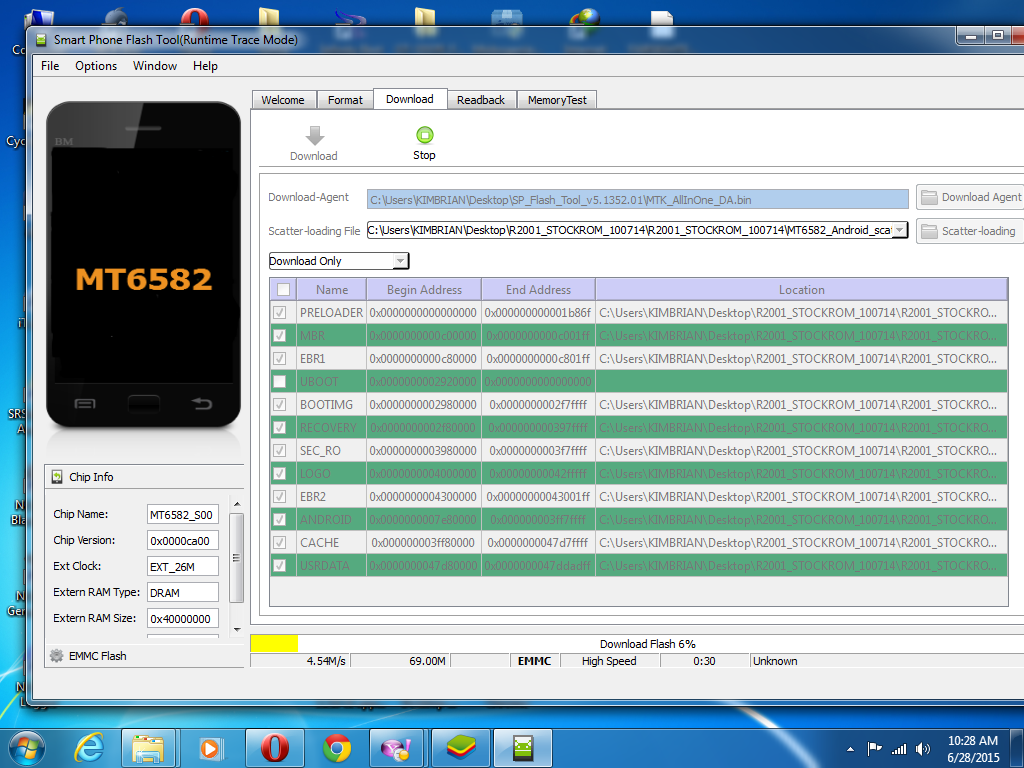Screen dimensions: 1024x768
Task: Expand the Scatter-loading File path dropdown
Action: (x=899, y=230)
